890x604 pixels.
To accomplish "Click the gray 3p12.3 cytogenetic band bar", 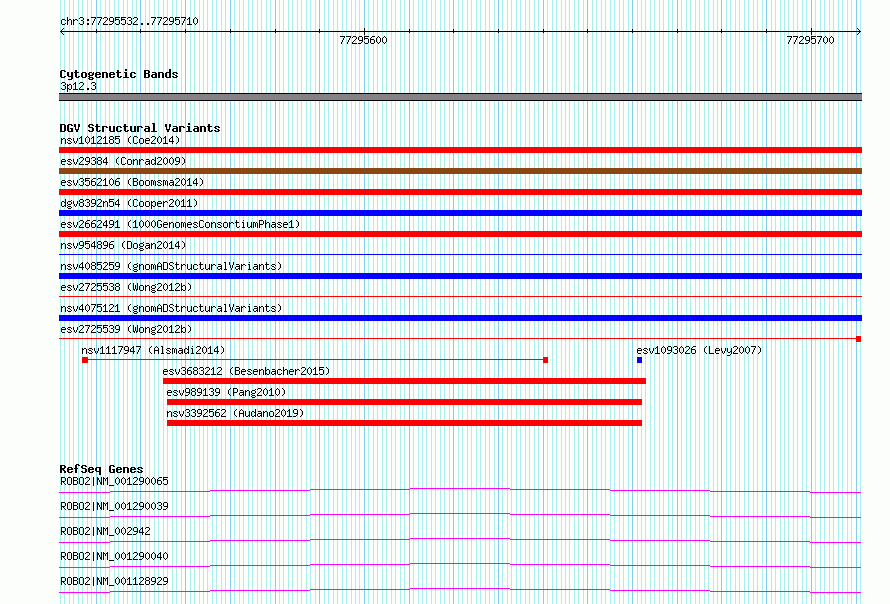I will point(460,97).
